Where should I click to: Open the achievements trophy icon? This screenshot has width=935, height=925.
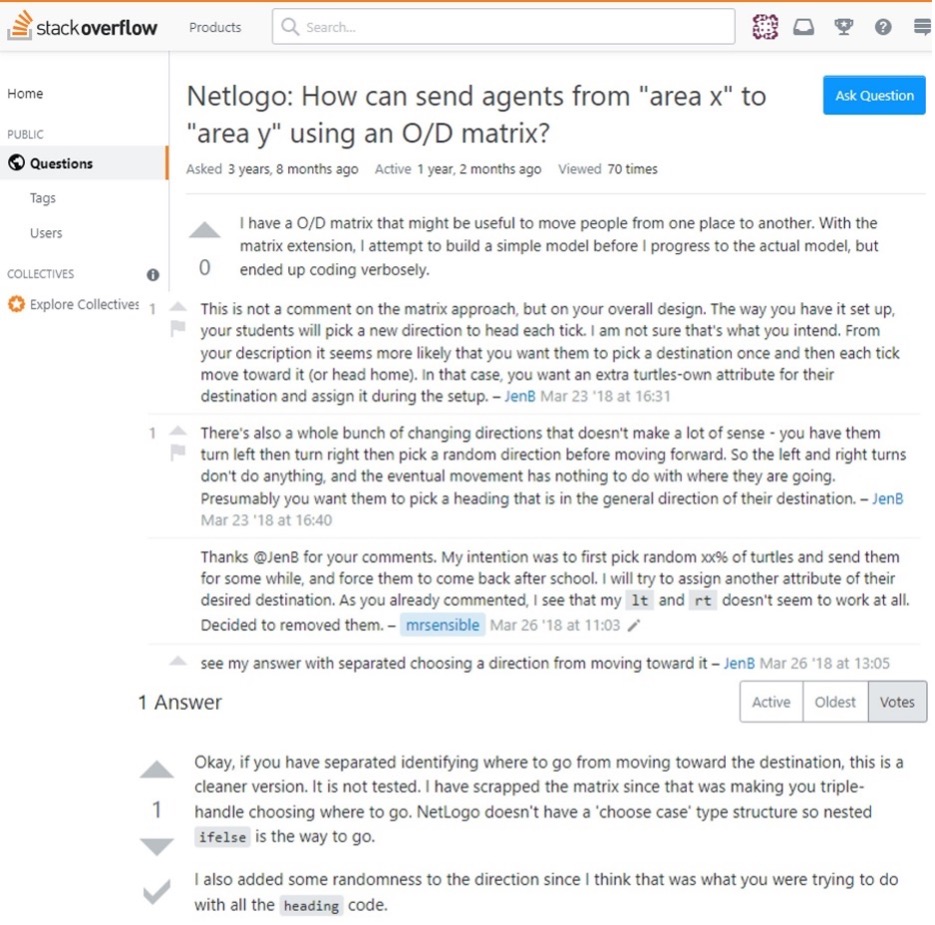(843, 27)
